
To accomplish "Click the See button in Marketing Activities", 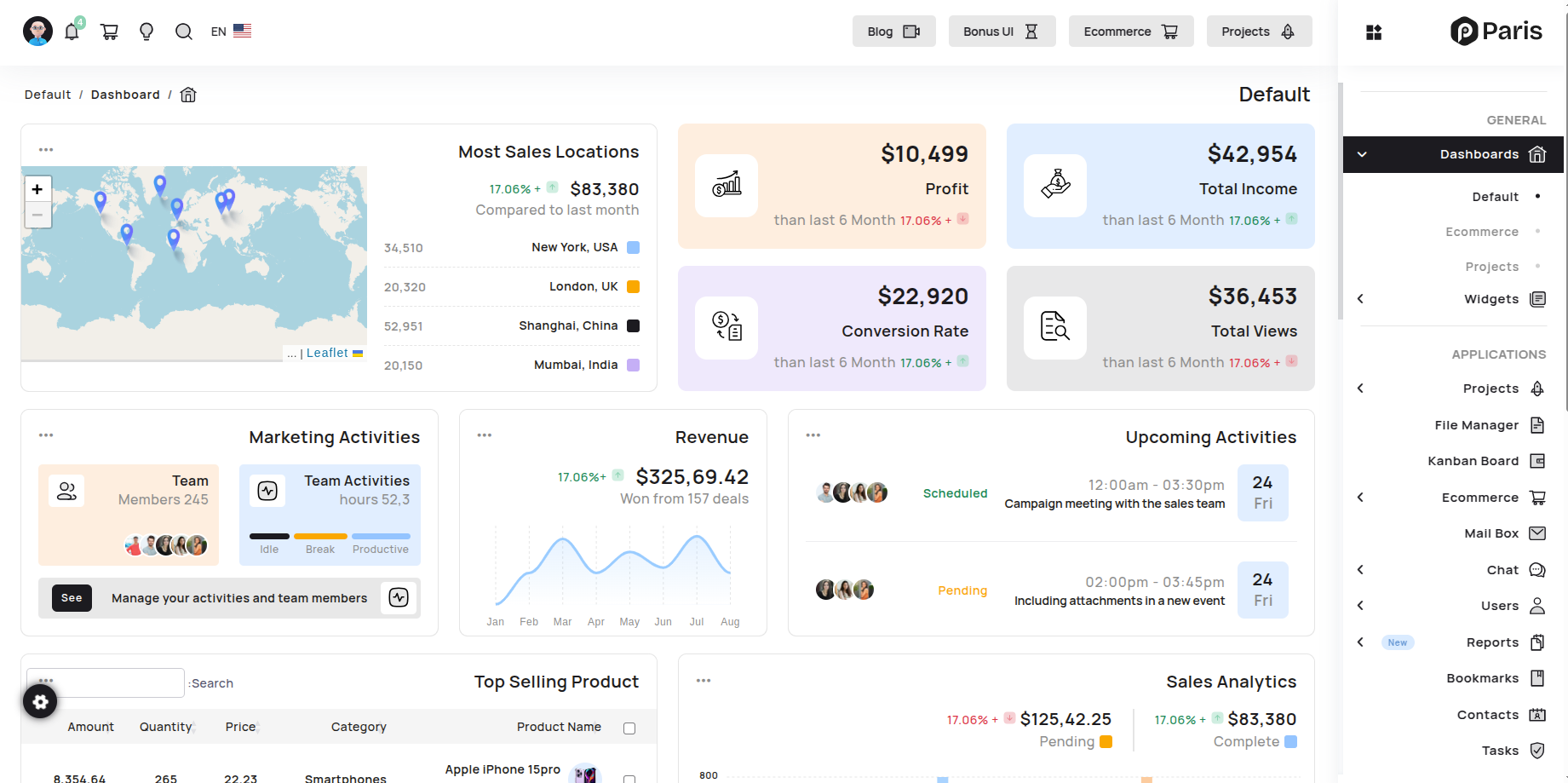I will (72, 598).
